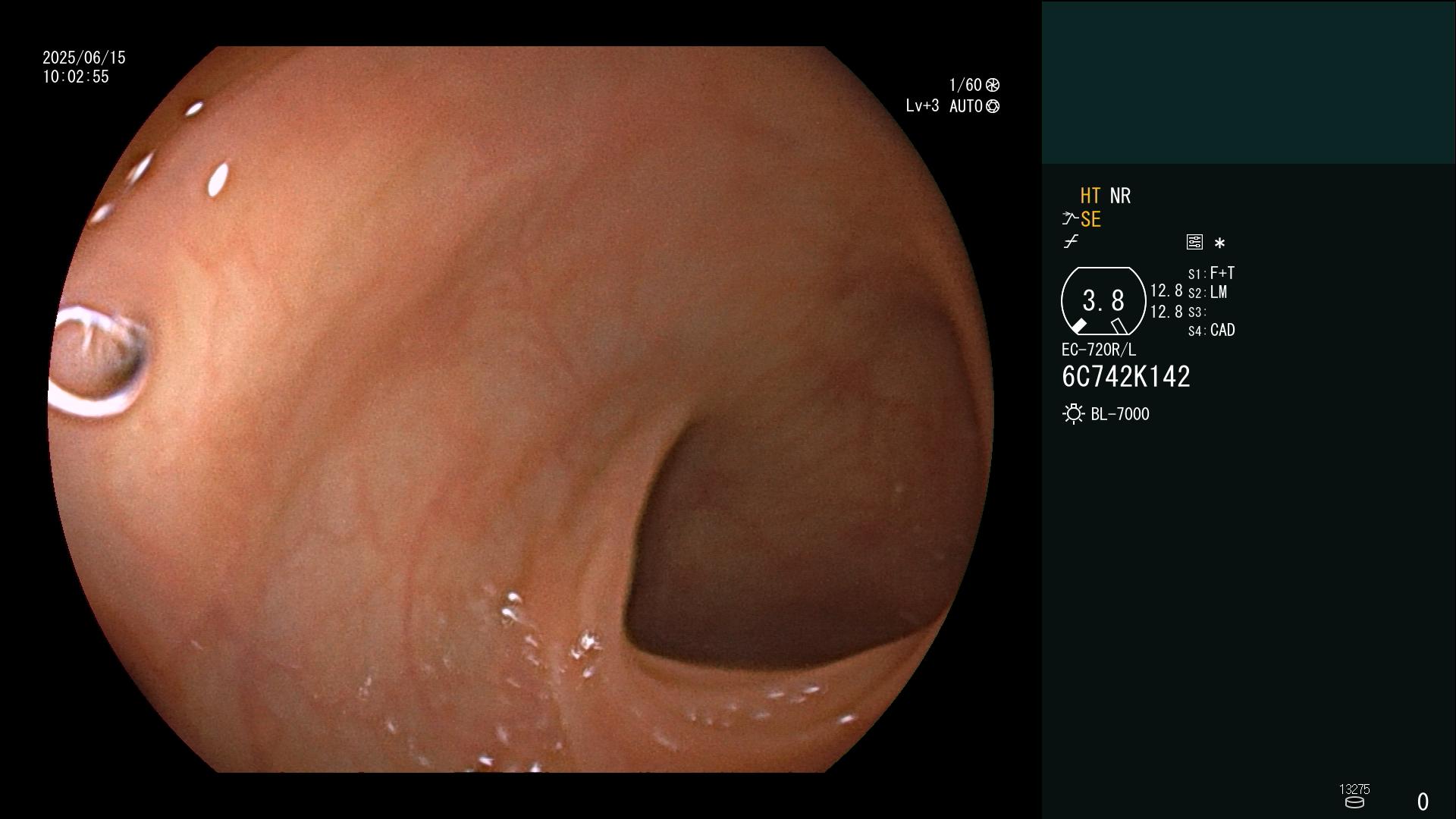
Task: Click the asterisk indicator icon
Action: [x=1219, y=243]
